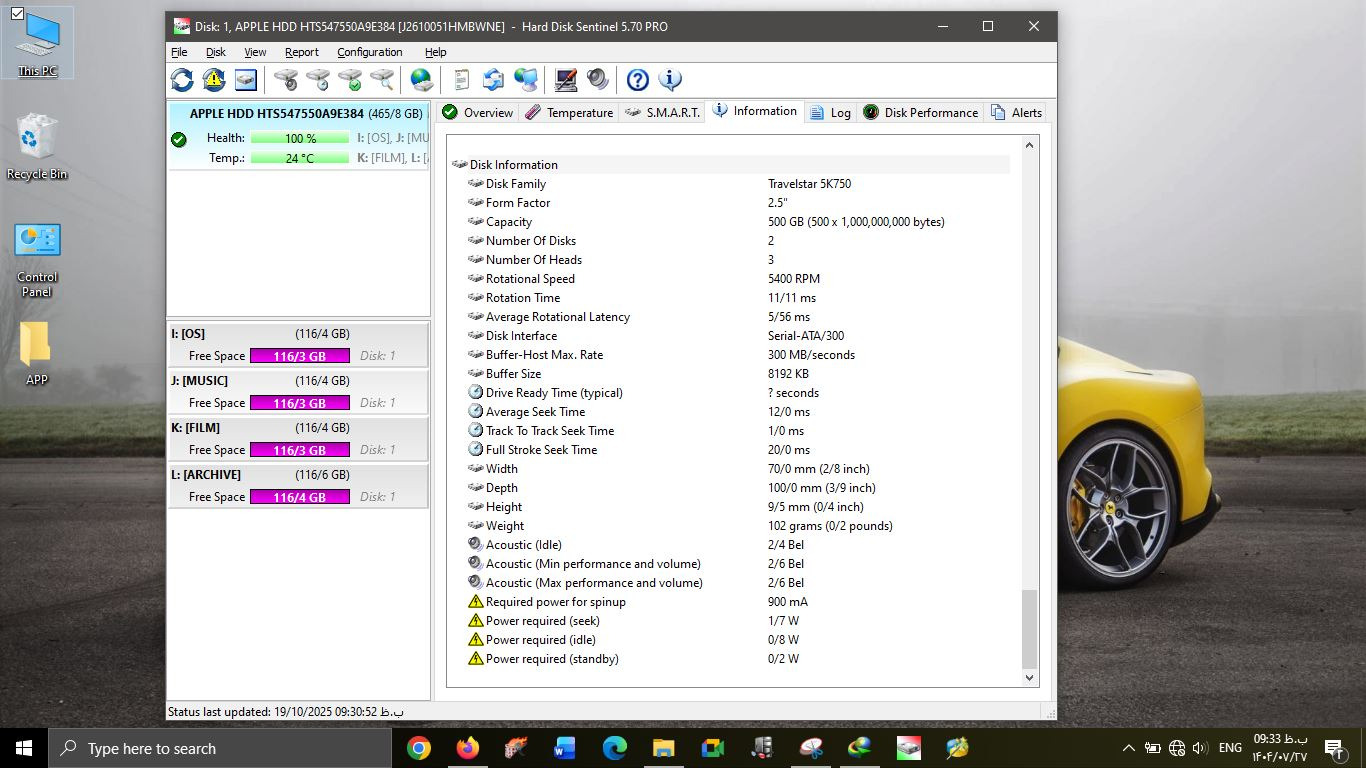Switch to the S.M.A.R.T. tab
Image resolution: width=1366 pixels, height=768 pixels.
[662, 113]
